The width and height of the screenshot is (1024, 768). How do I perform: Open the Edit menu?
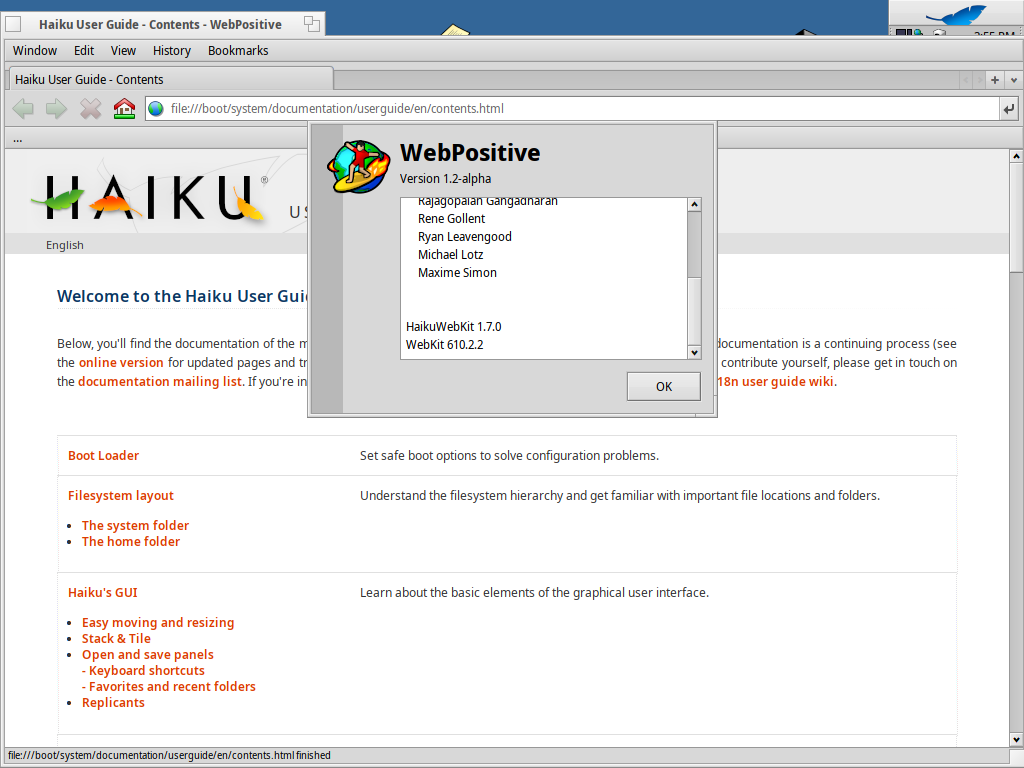click(84, 50)
